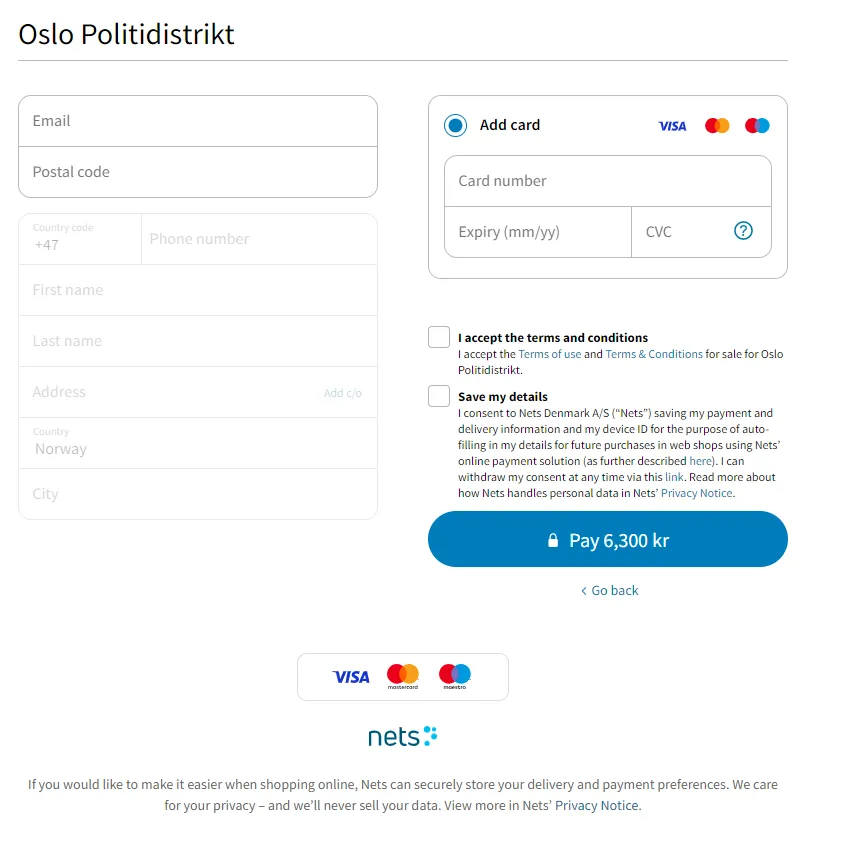This screenshot has height=843, width=855.
Task: Click the footer Mastercard logo
Action: (402, 676)
